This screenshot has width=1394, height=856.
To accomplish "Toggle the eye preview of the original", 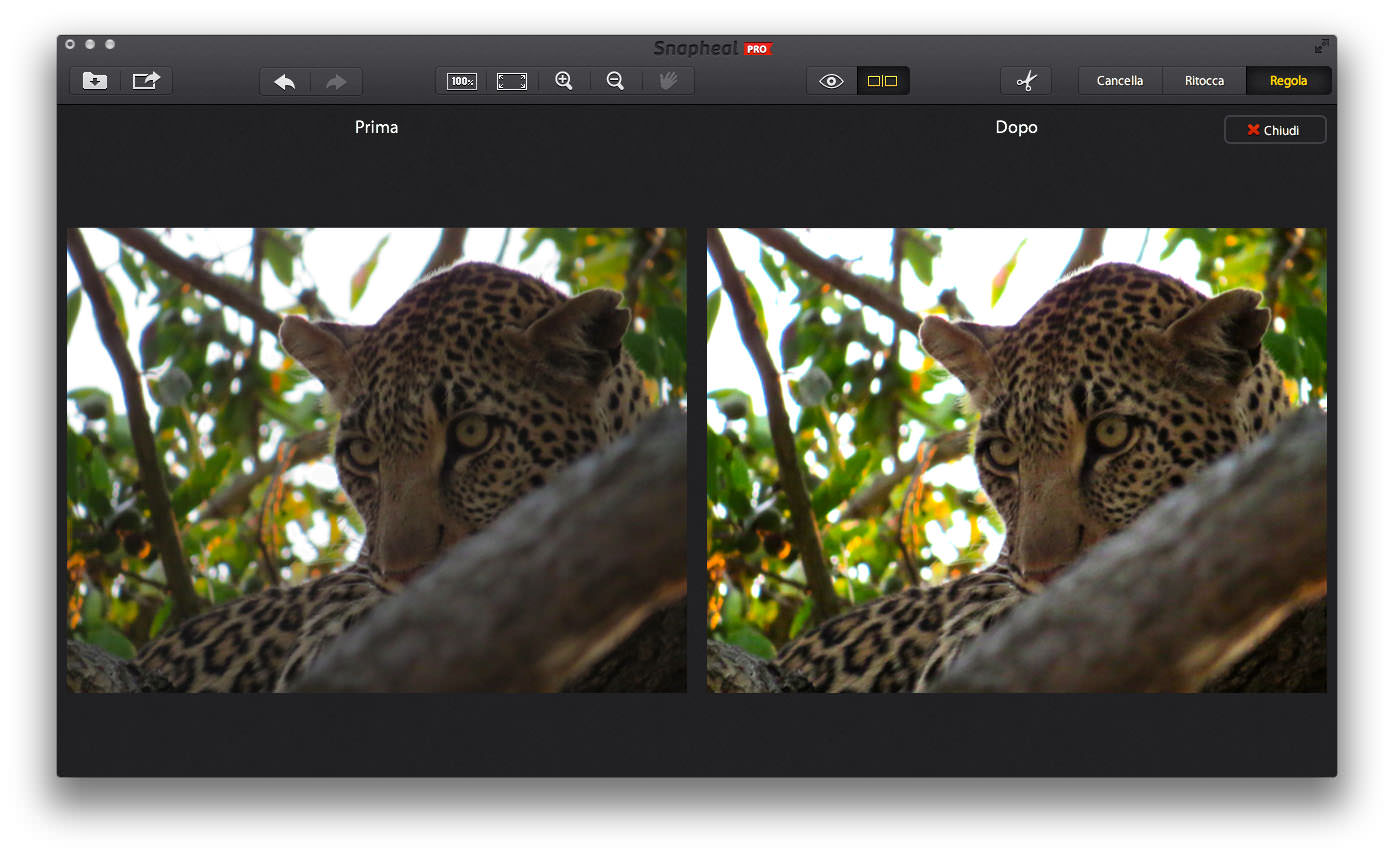I will coord(832,81).
